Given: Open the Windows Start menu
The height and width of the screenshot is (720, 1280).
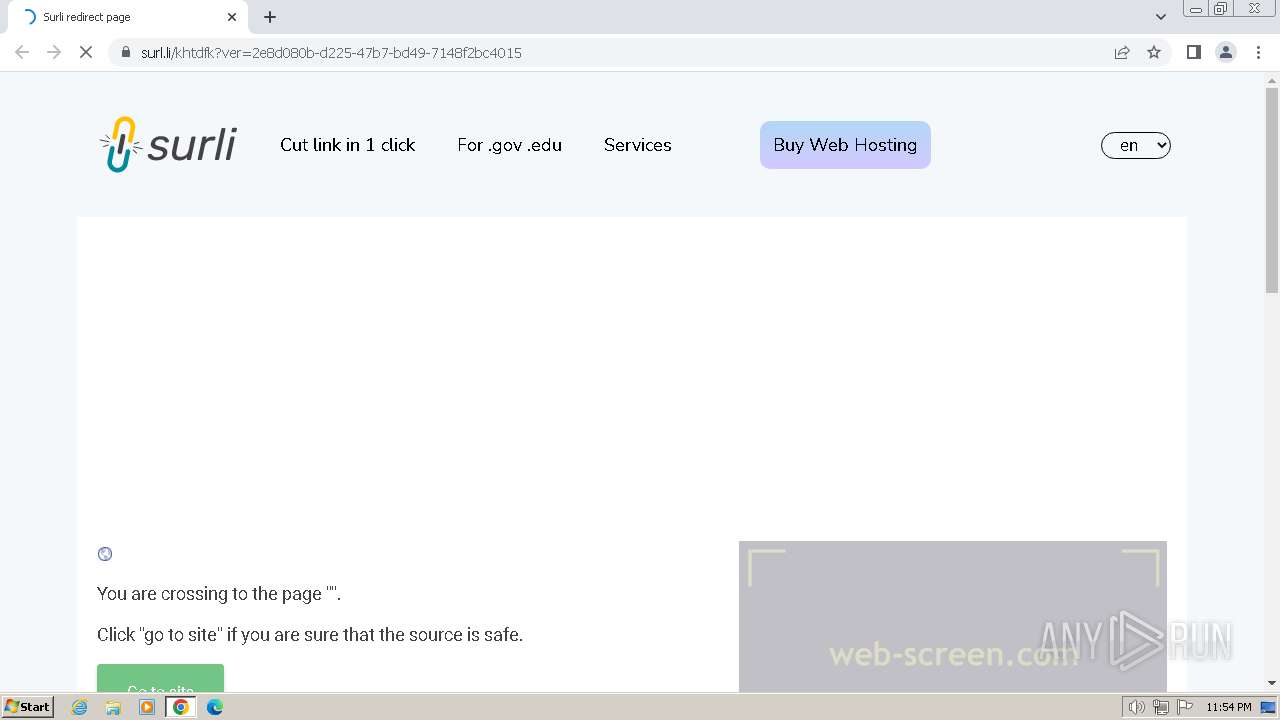Looking at the screenshot, I should coord(28,707).
